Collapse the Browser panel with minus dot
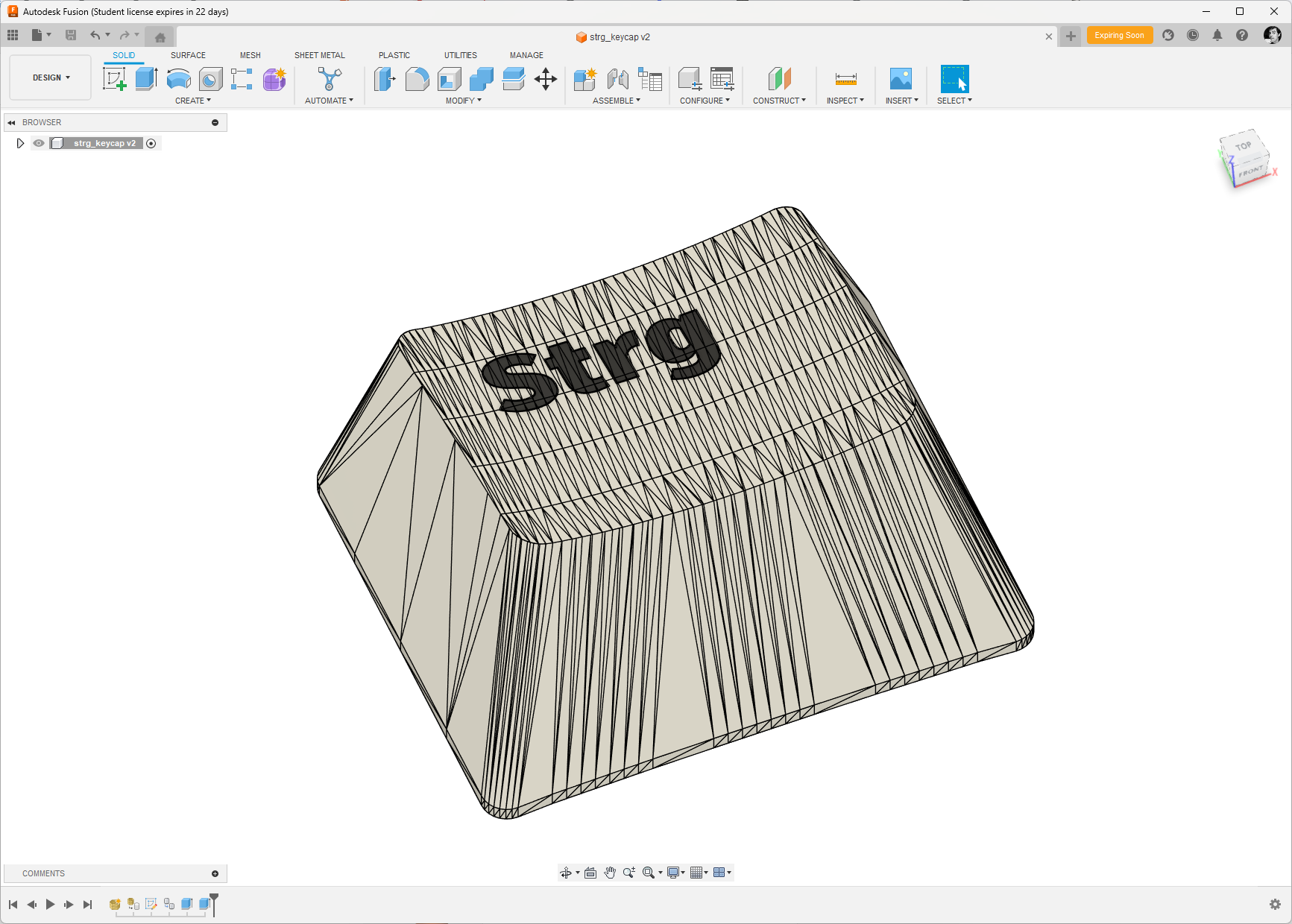This screenshot has width=1292, height=924. point(215,122)
